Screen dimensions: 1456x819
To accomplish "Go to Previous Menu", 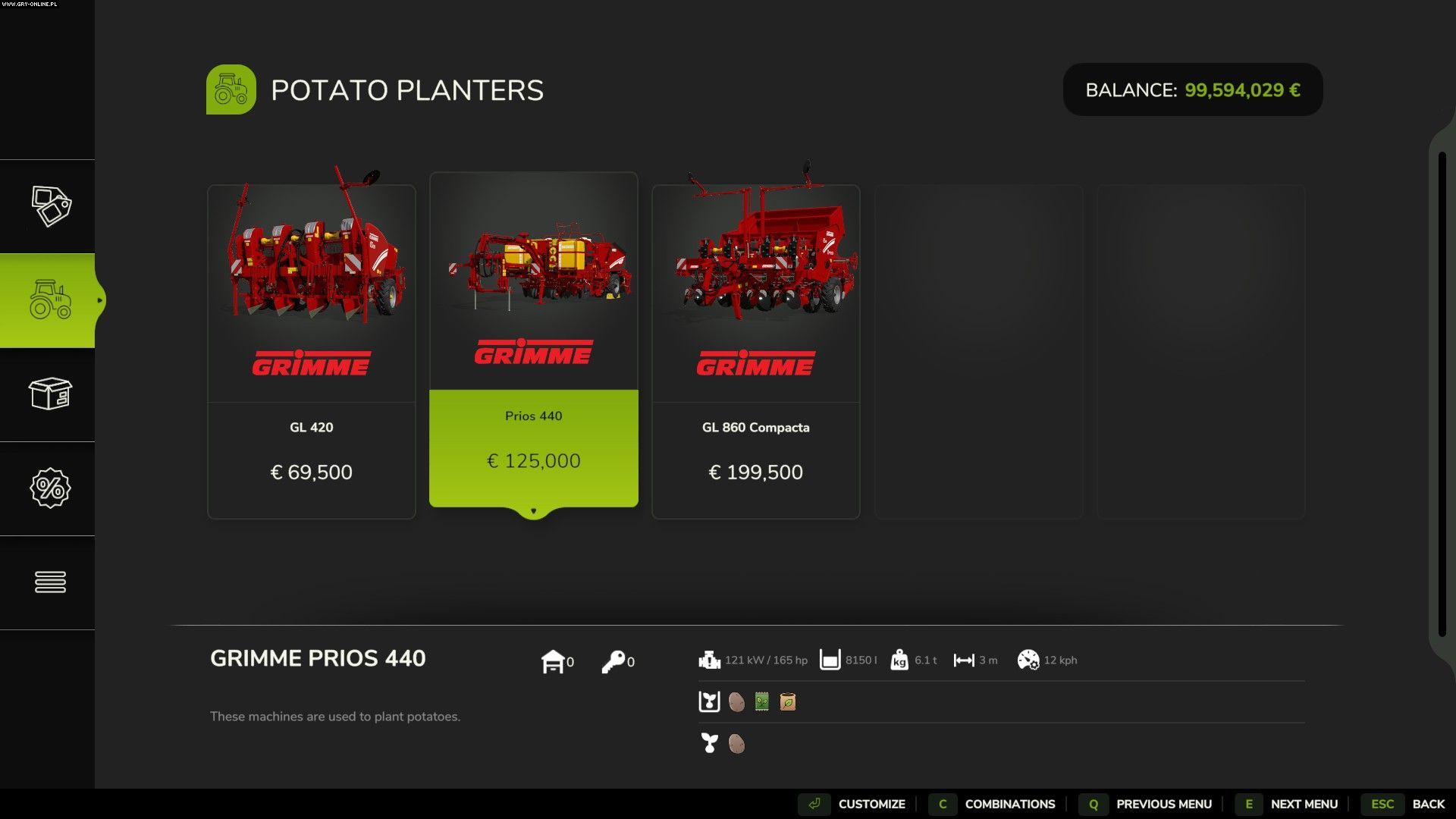I will (1146, 804).
